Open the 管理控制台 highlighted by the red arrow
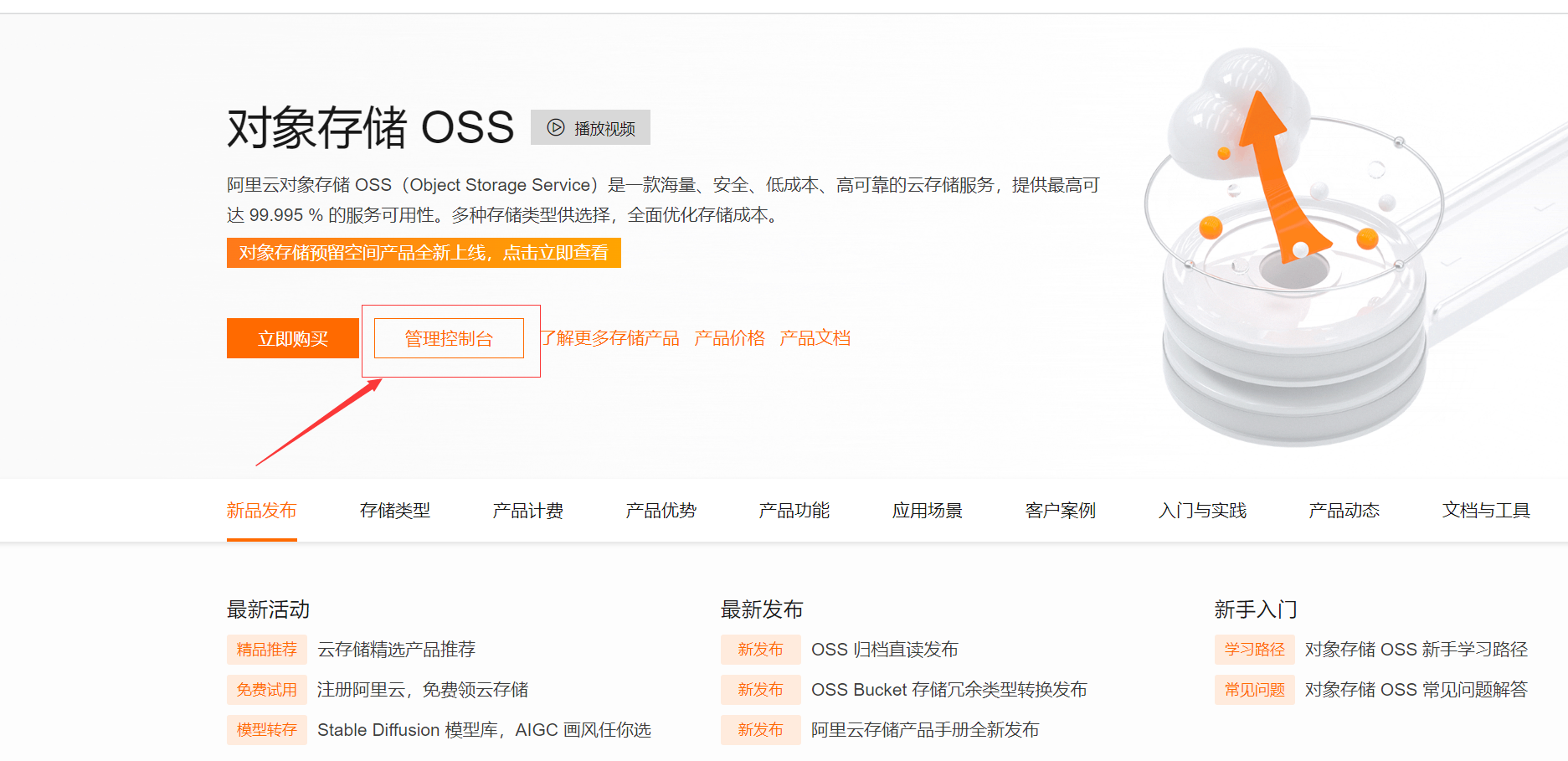Image resolution: width=1568 pixels, height=761 pixels. [449, 337]
